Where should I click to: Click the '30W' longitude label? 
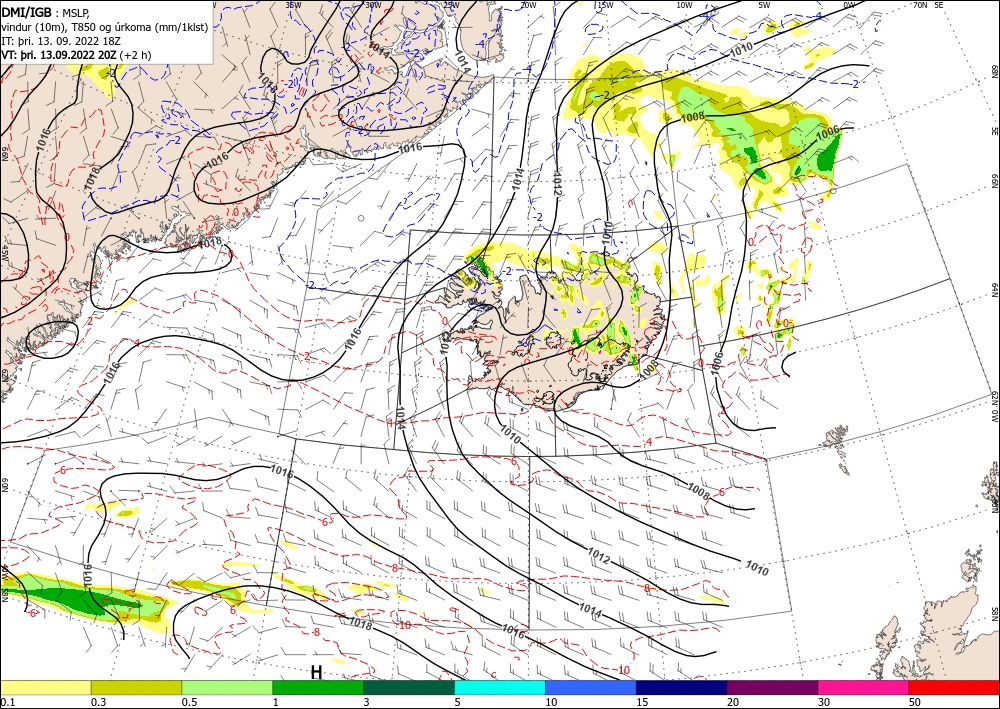[x=372, y=4]
